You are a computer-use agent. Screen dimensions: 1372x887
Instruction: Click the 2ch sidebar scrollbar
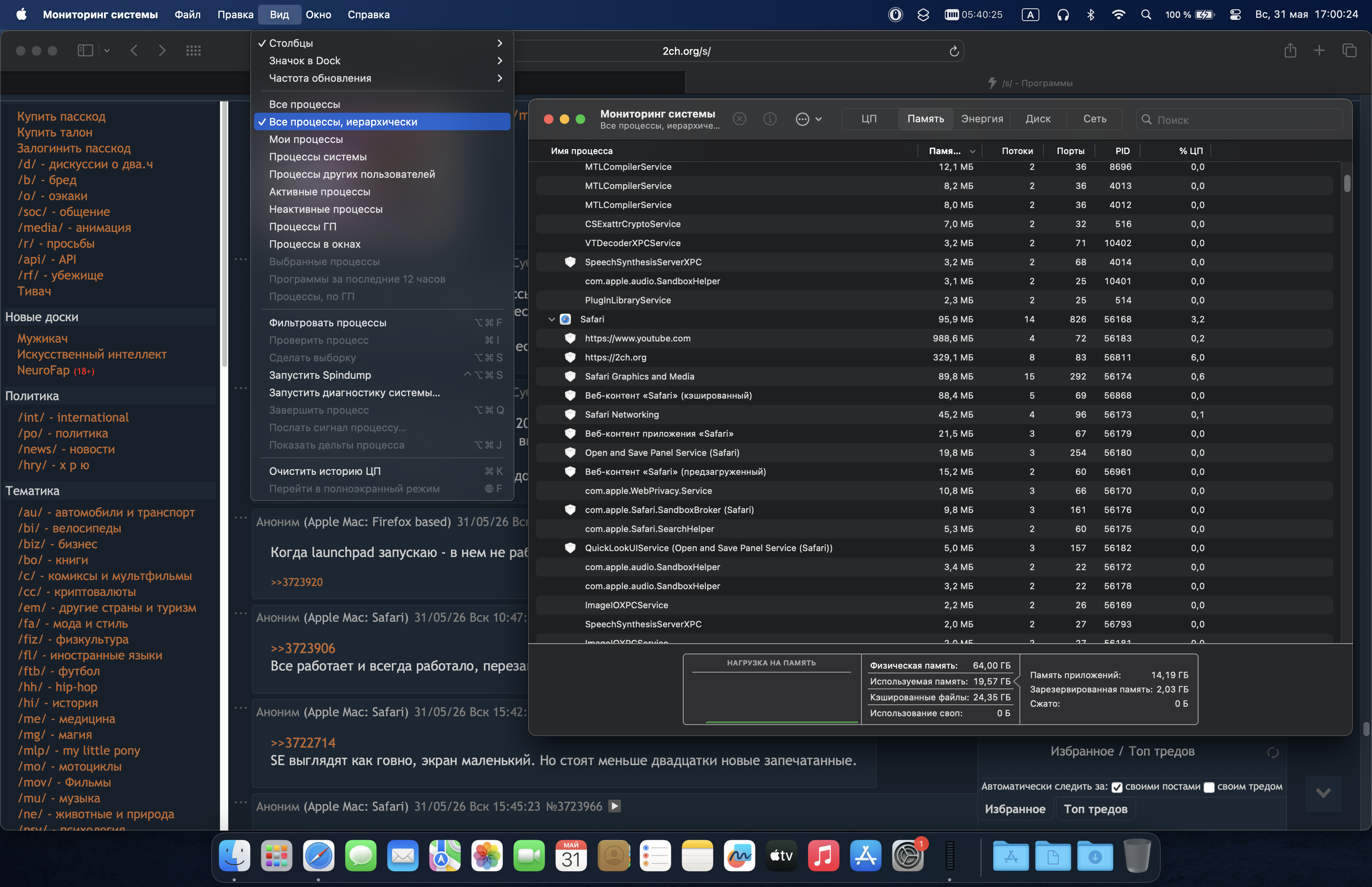pyautogui.click(x=225, y=234)
